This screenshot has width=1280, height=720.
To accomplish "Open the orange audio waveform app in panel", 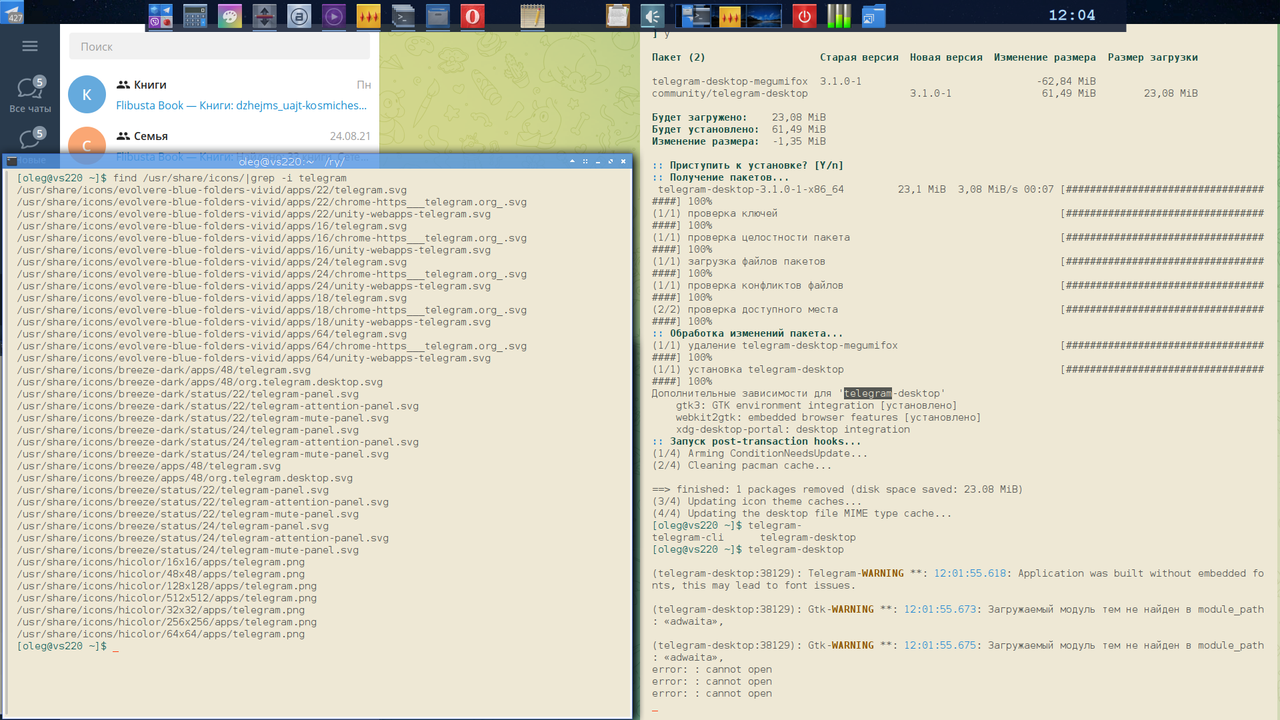I will (x=369, y=16).
